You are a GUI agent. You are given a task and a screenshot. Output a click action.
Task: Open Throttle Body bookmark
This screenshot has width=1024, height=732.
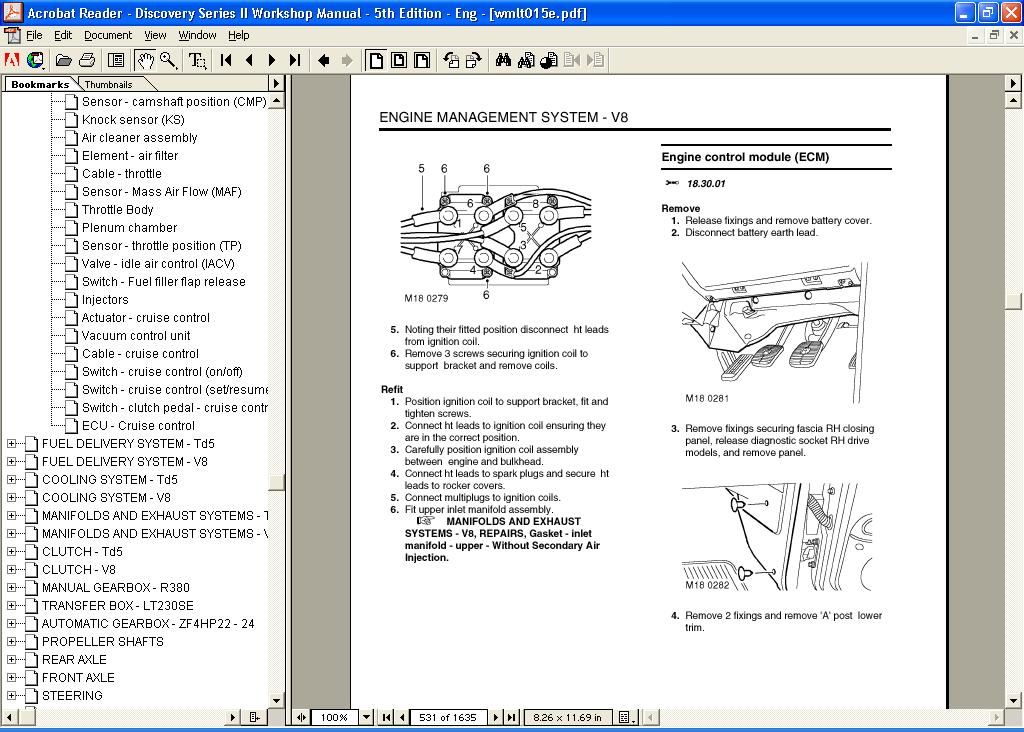pos(118,210)
